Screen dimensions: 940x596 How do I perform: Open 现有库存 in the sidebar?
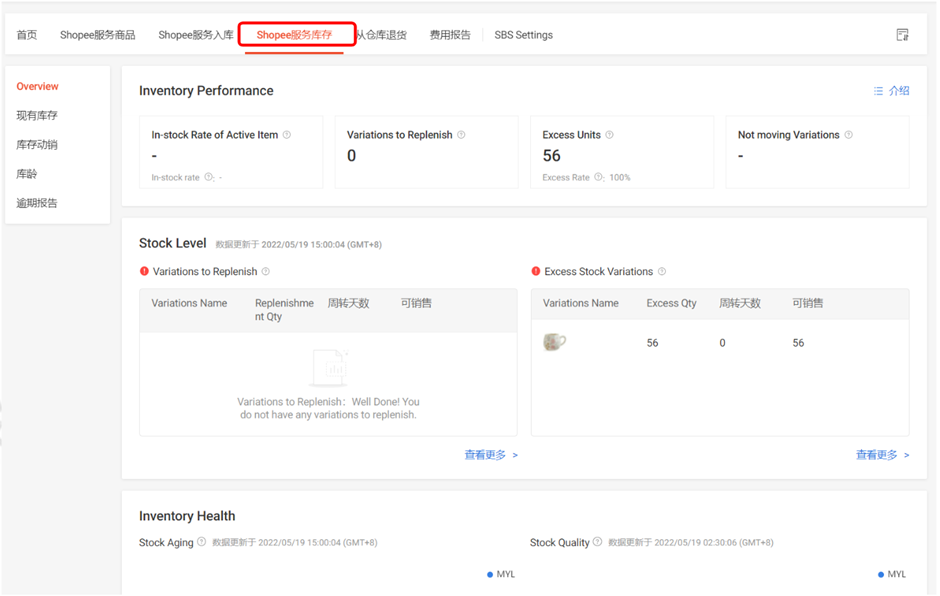point(37,115)
